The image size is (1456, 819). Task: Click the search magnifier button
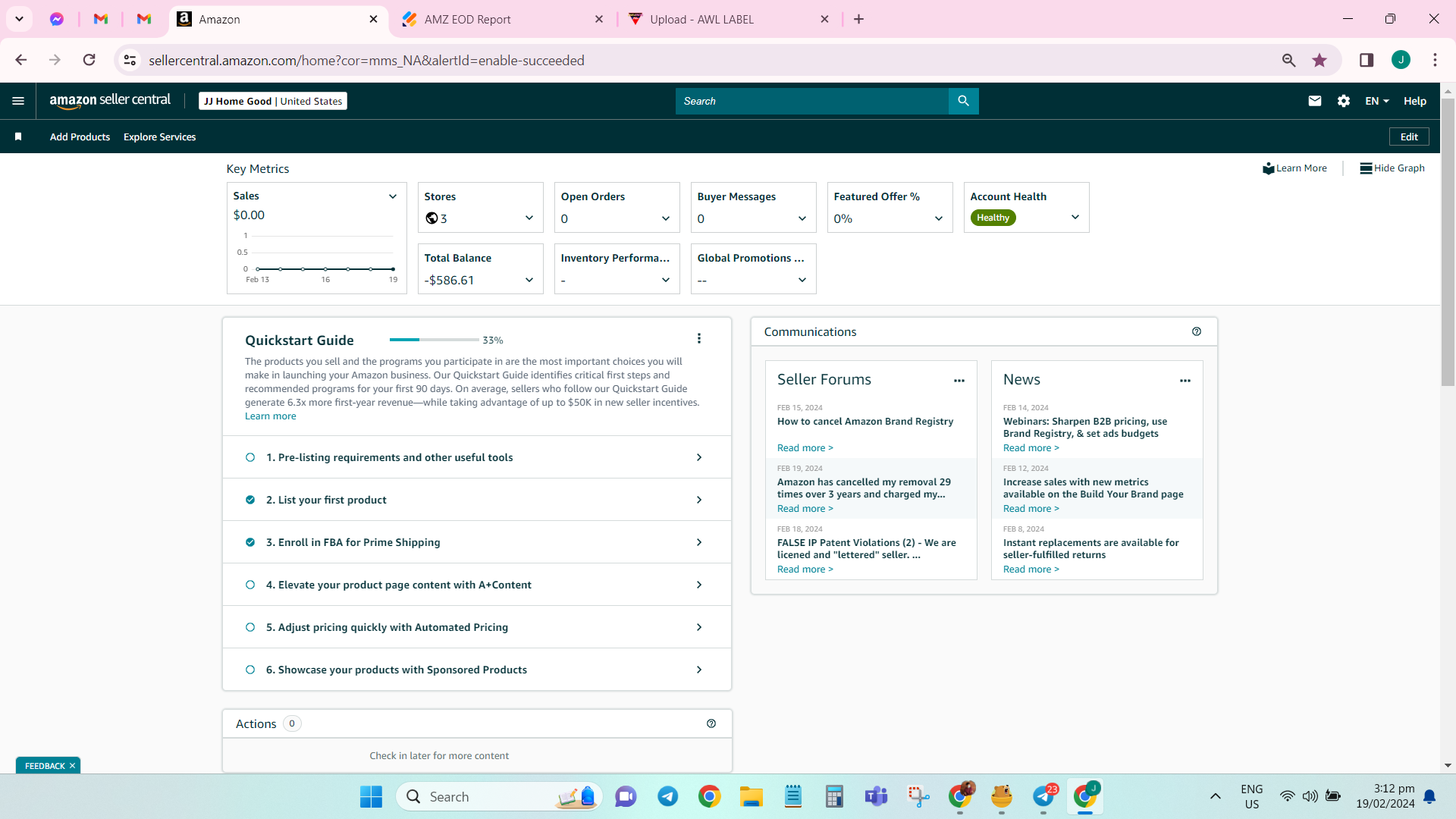[x=963, y=101]
